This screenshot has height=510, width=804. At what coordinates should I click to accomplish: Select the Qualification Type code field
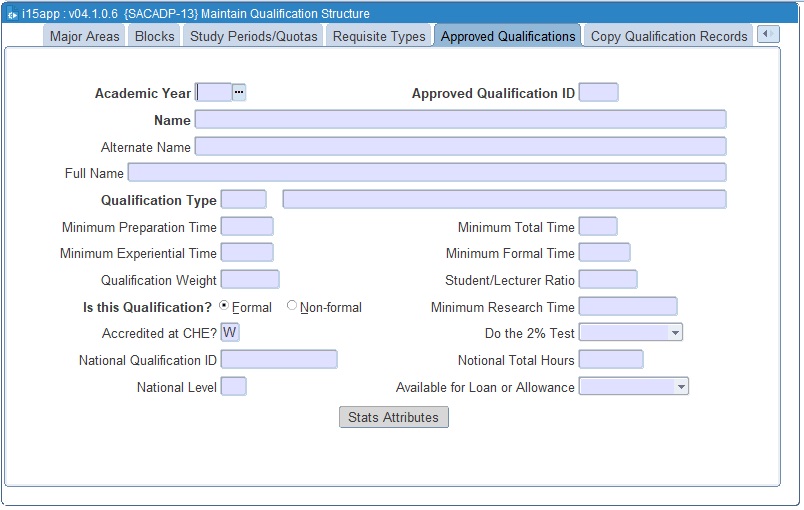[243, 199]
